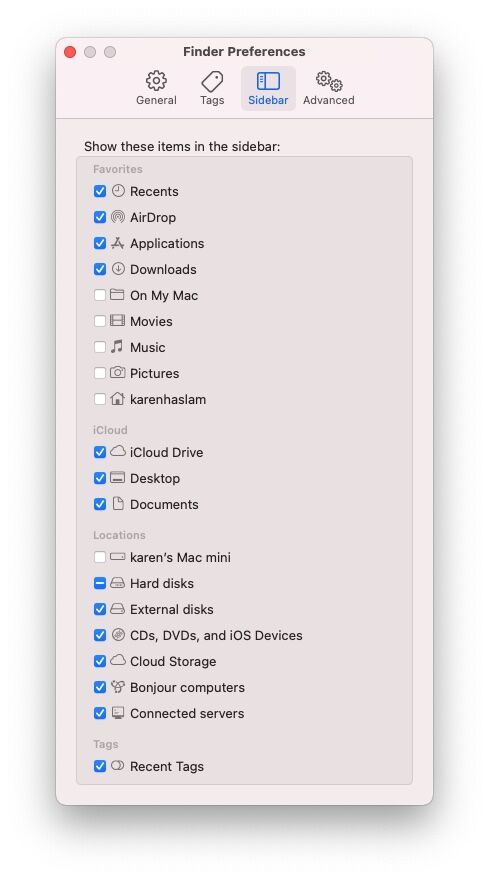Click the karenhaslam home icon

click(117, 399)
